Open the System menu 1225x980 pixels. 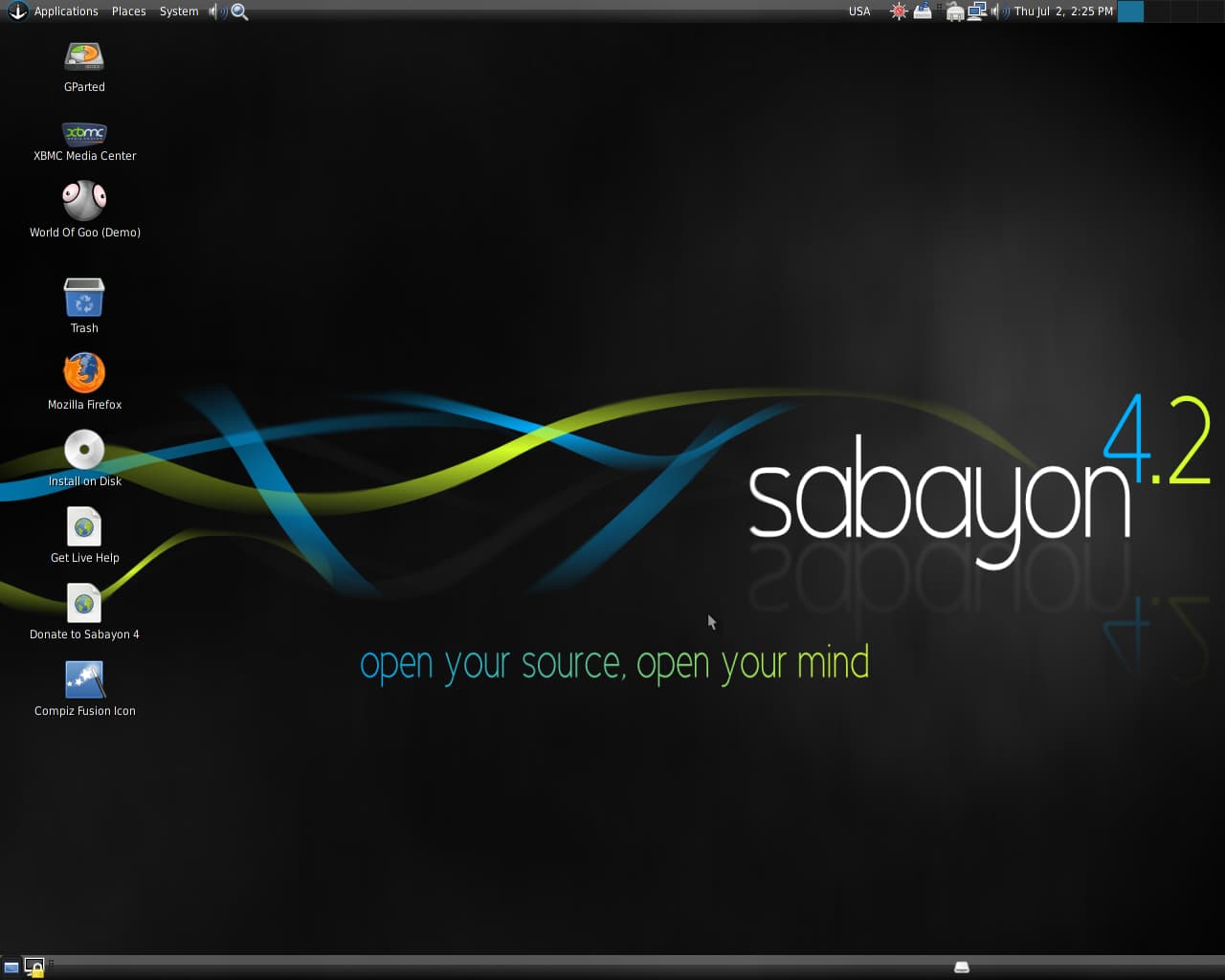178,11
